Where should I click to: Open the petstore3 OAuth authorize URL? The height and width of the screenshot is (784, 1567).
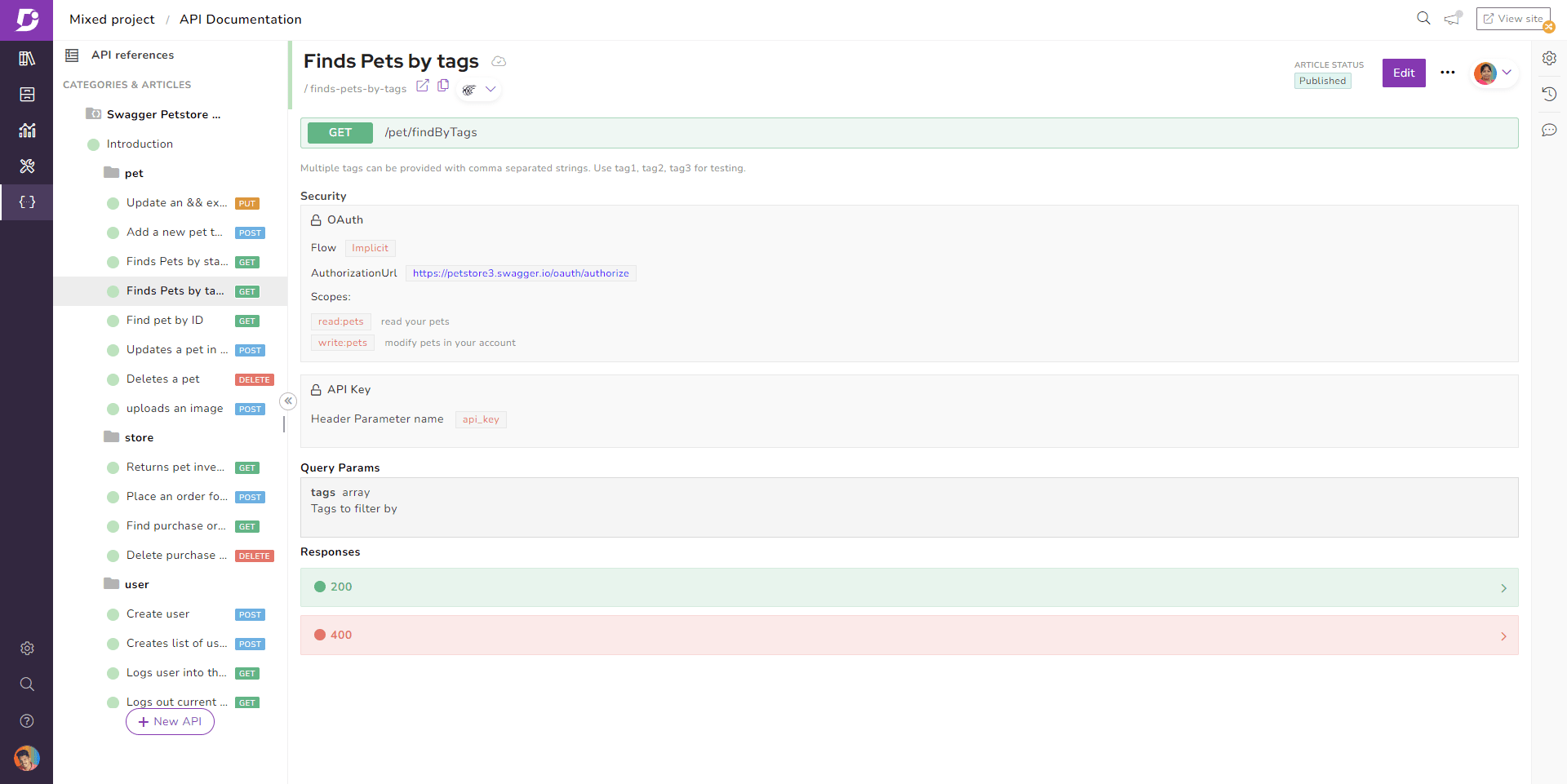point(521,273)
